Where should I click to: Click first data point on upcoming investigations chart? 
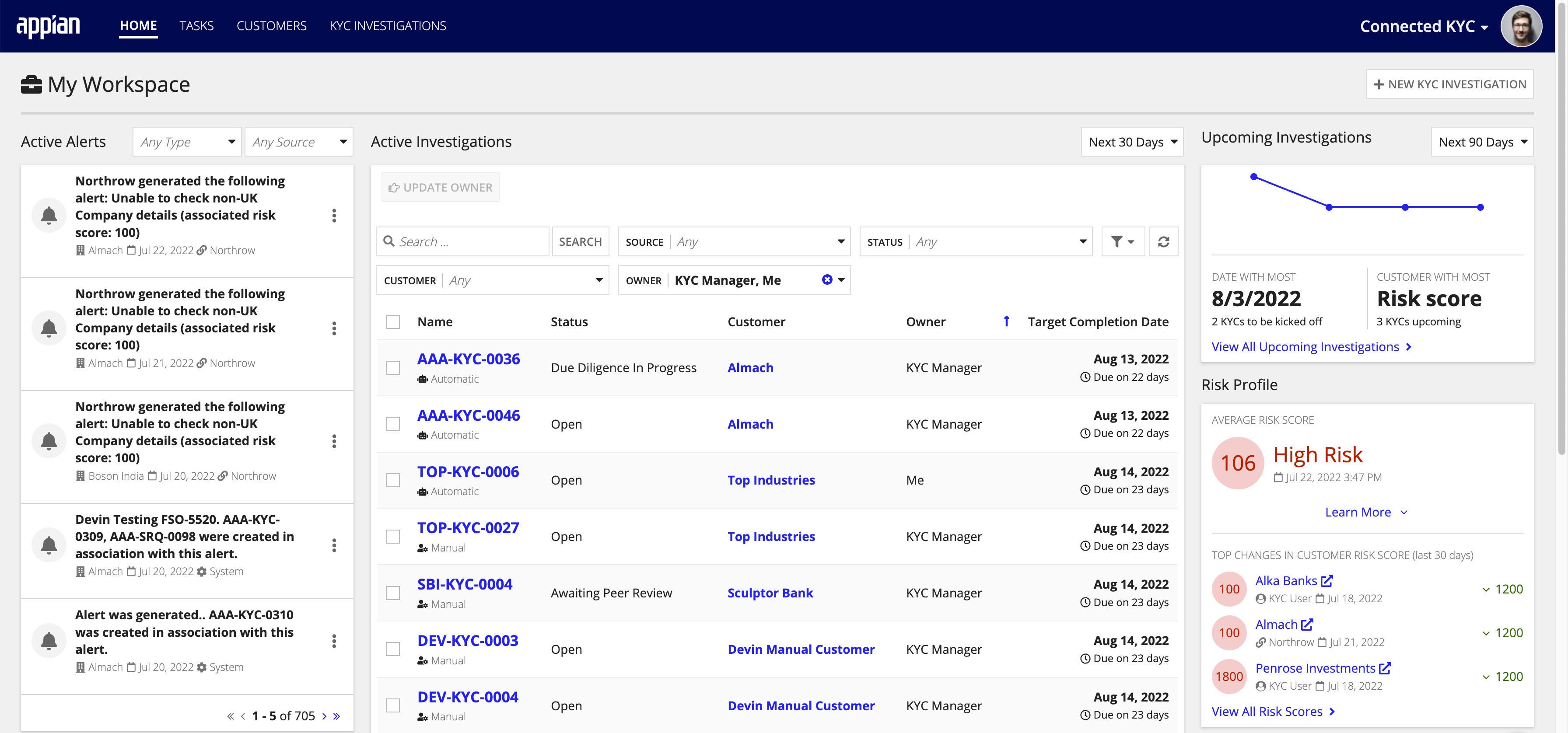pos(1253,176)
